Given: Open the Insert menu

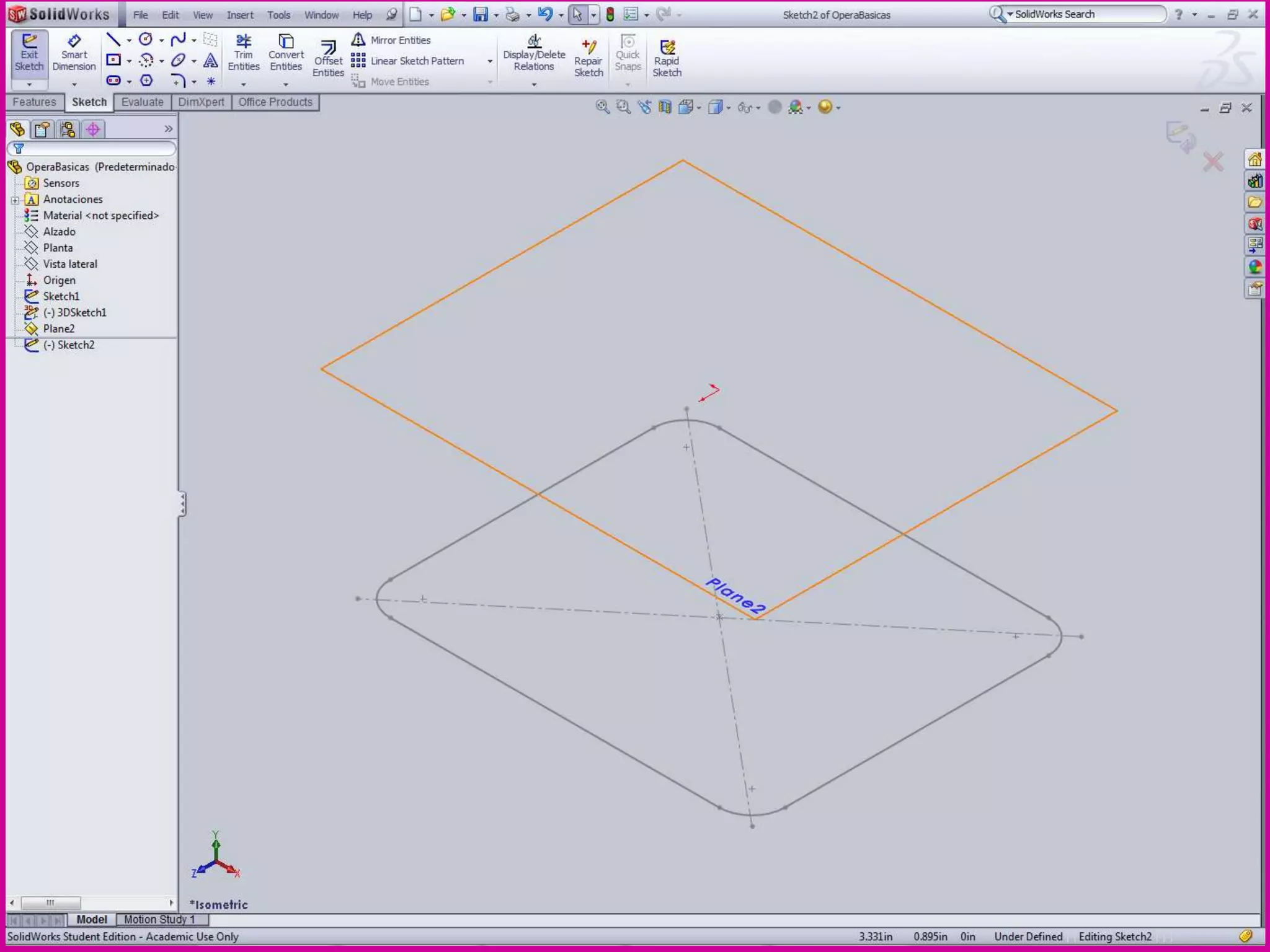Looking at the screenshot, I should [x=239, y=15].
